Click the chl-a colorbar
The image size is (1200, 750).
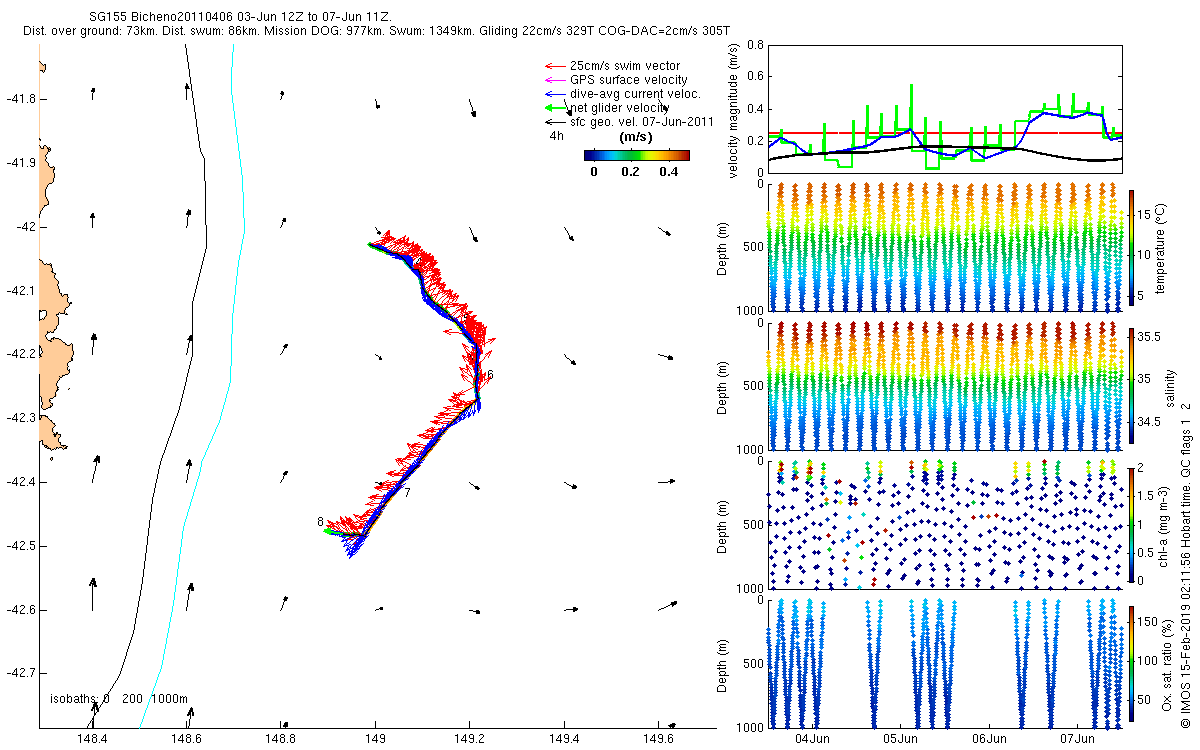1131,524
